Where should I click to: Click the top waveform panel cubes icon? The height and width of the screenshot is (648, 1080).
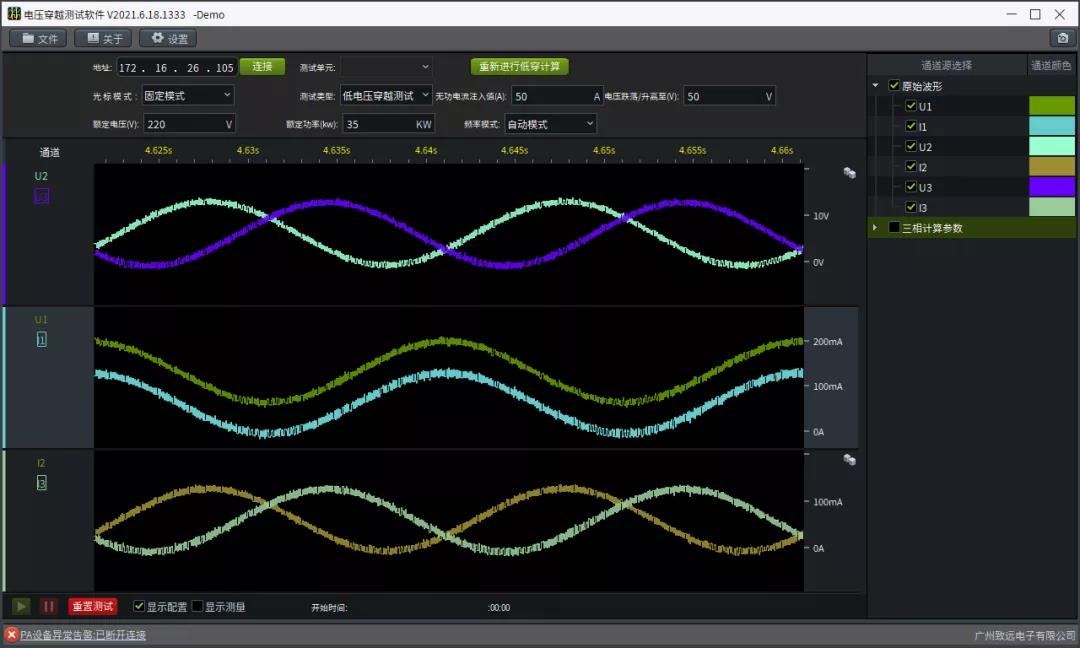849,173
